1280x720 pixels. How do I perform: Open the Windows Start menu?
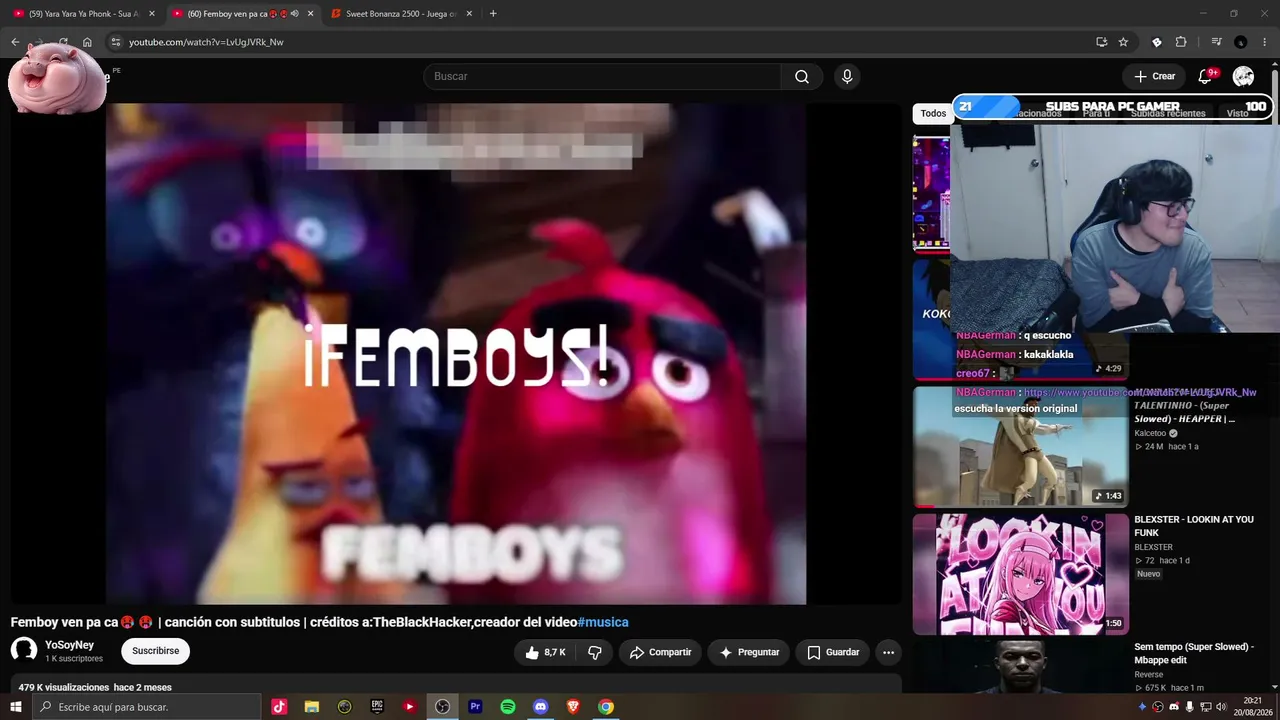(x=16, y=707)
